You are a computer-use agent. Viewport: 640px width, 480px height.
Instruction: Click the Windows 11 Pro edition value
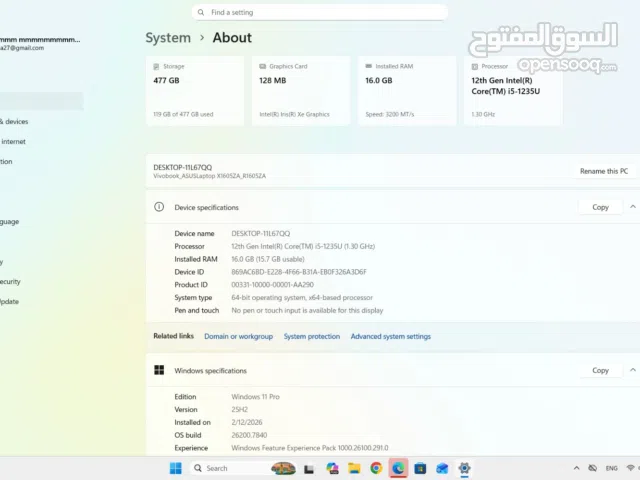256,397
